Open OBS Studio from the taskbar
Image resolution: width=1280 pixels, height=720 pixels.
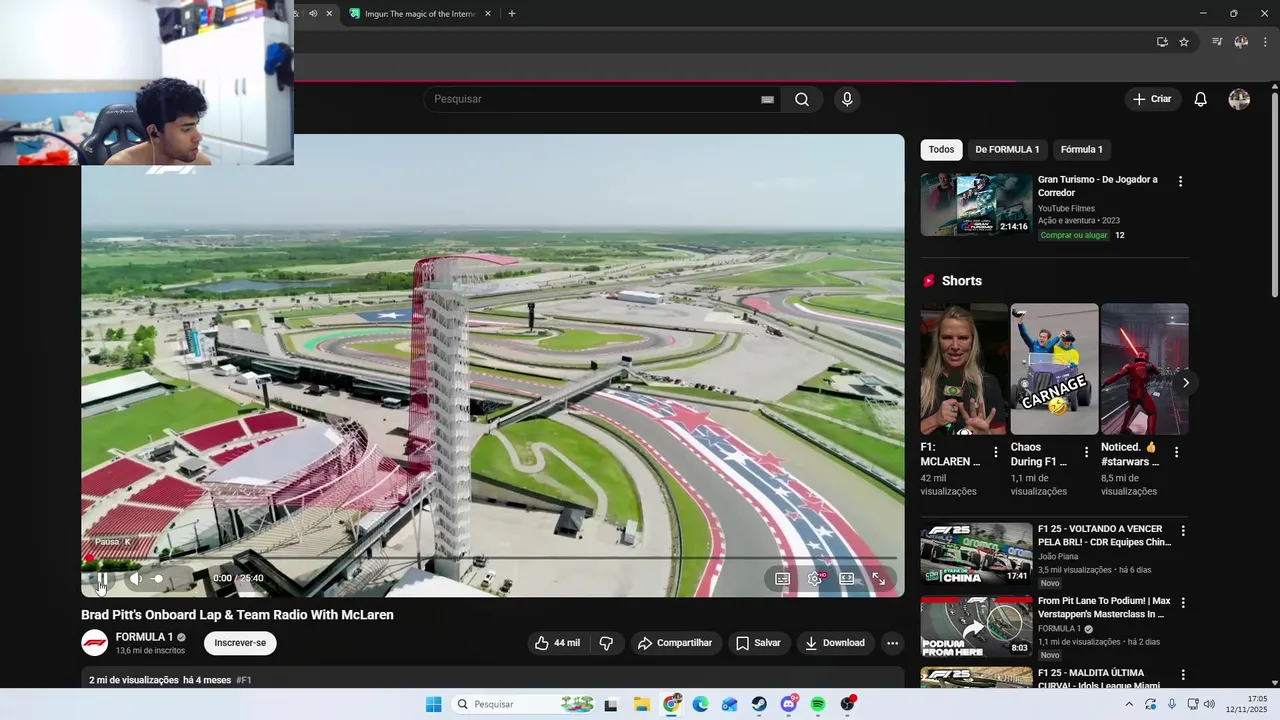click(848, 704)
